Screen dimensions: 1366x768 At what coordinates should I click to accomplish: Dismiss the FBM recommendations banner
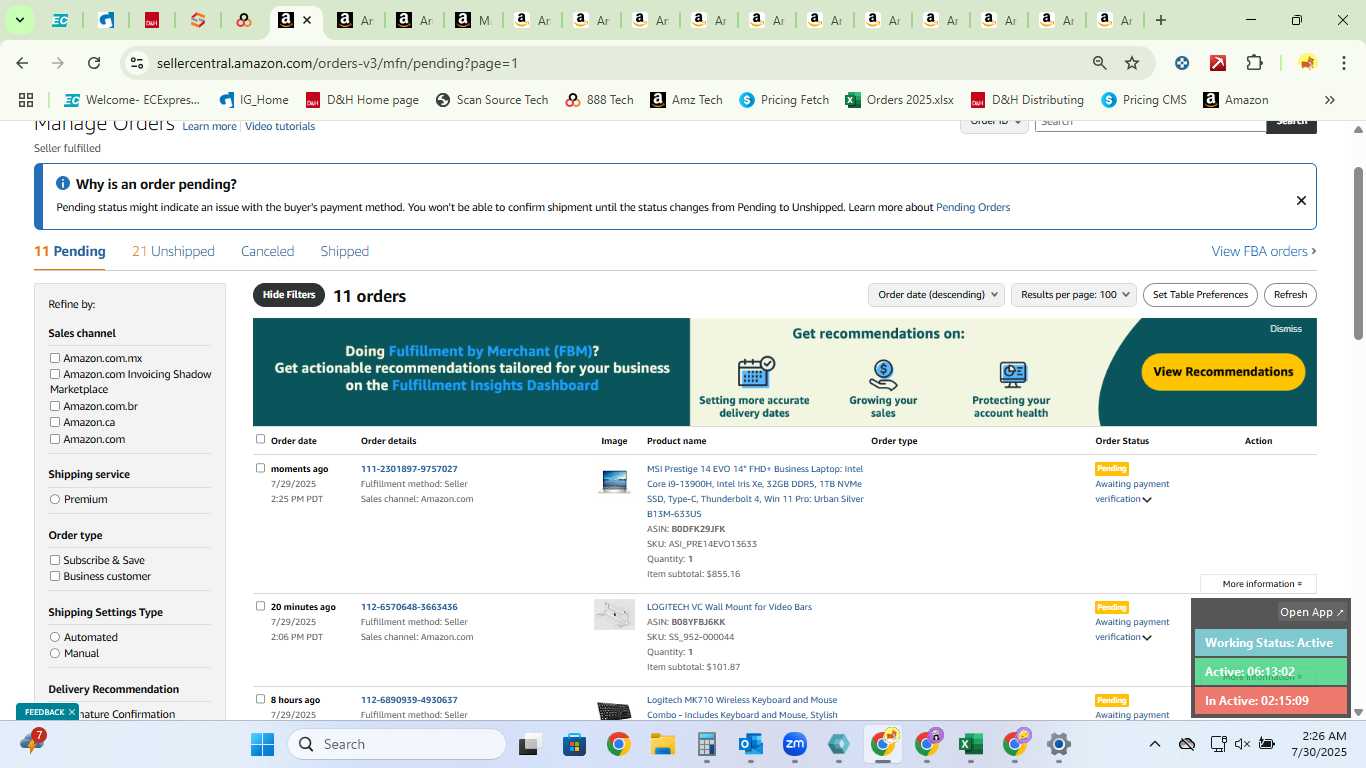(x=1286, y=328)
